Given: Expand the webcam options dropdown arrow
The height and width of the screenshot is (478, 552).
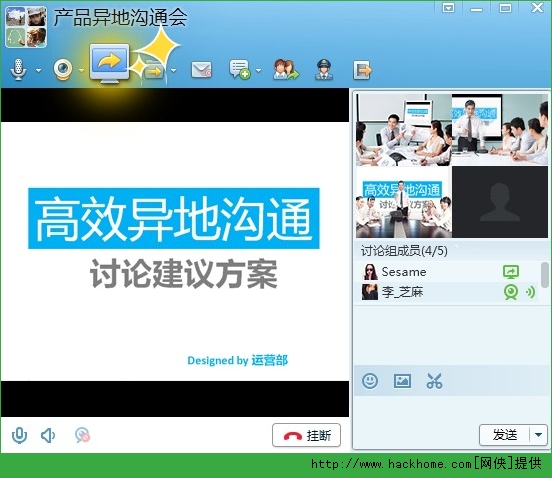Looking at the screenshot, I should [81, 70].
